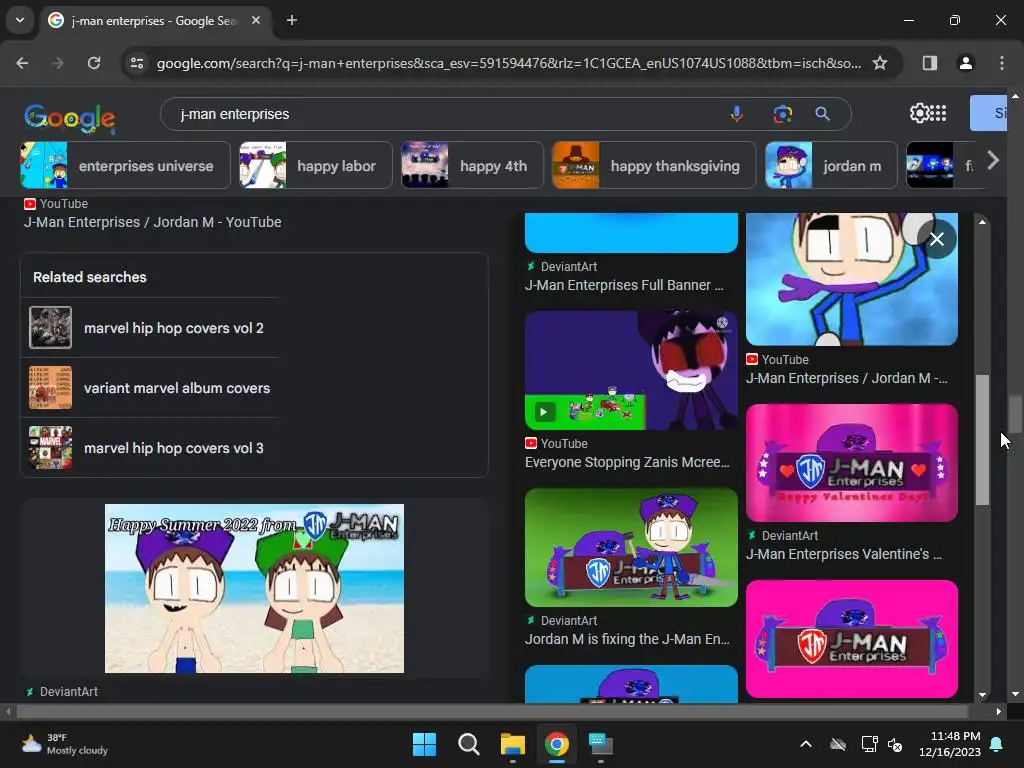Click the address bar URL
Viewport: 1024px width, 768px height.
508,63
